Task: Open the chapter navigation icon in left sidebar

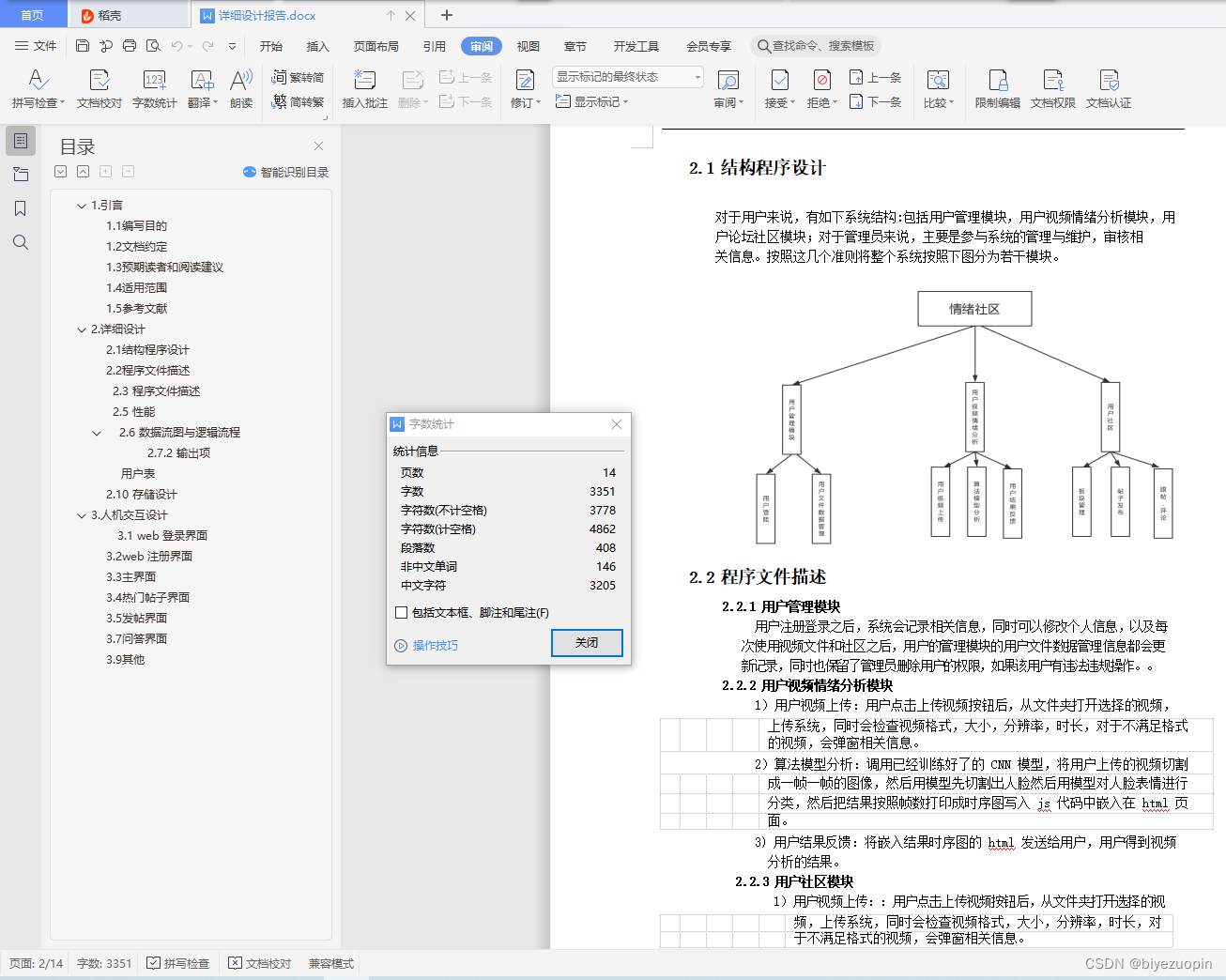Action: [21, 175]
